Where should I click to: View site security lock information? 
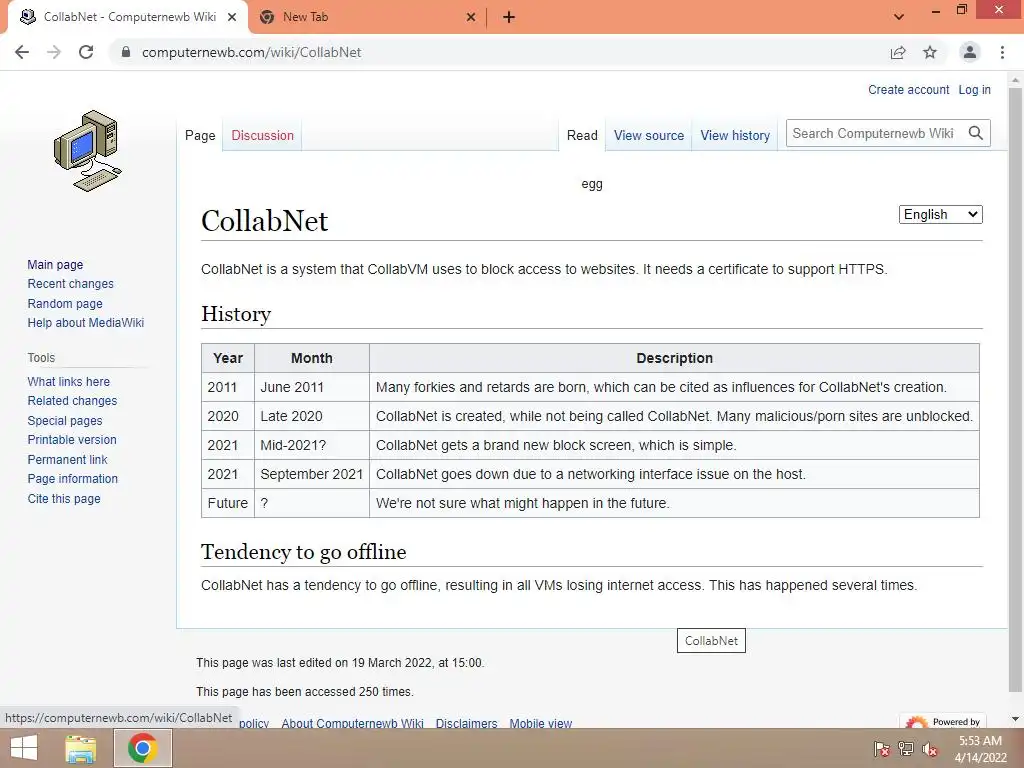(126, 52)
